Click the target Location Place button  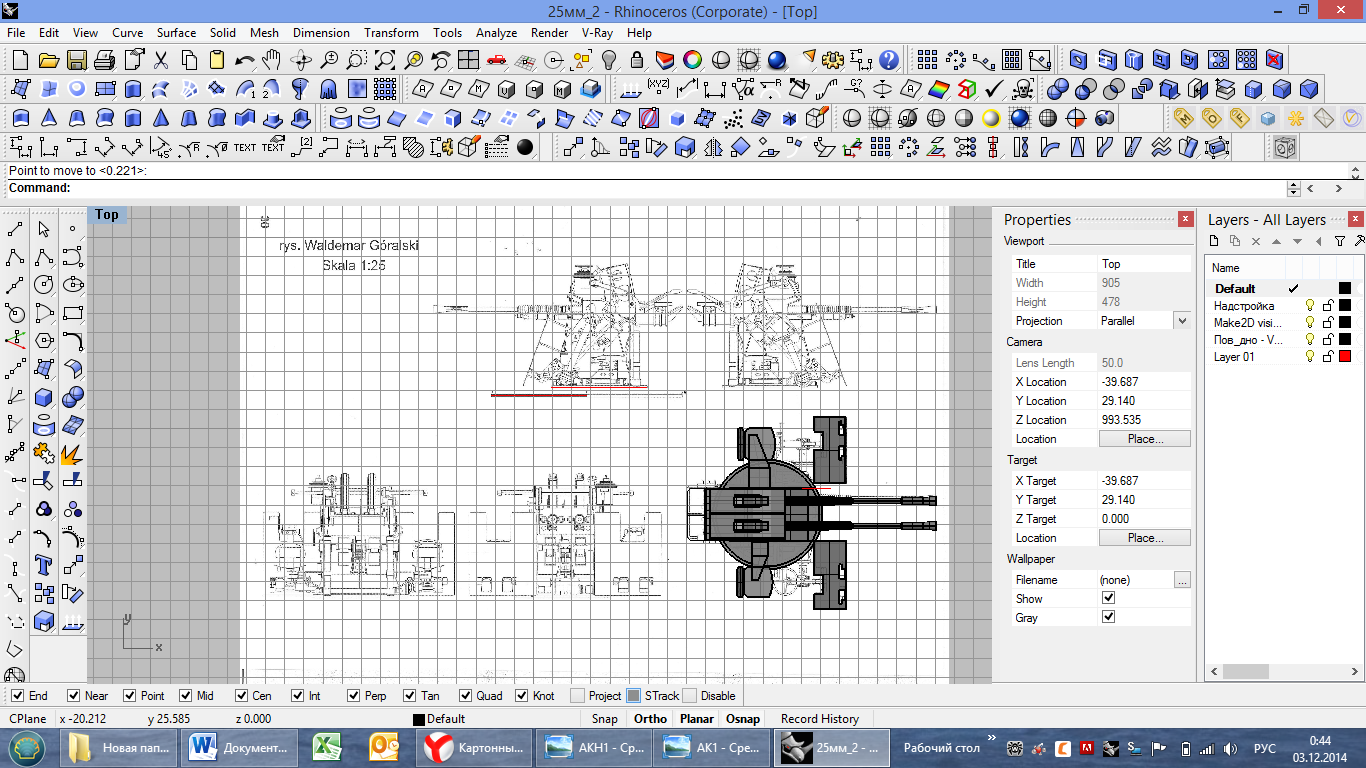(x=1145, y=538)
